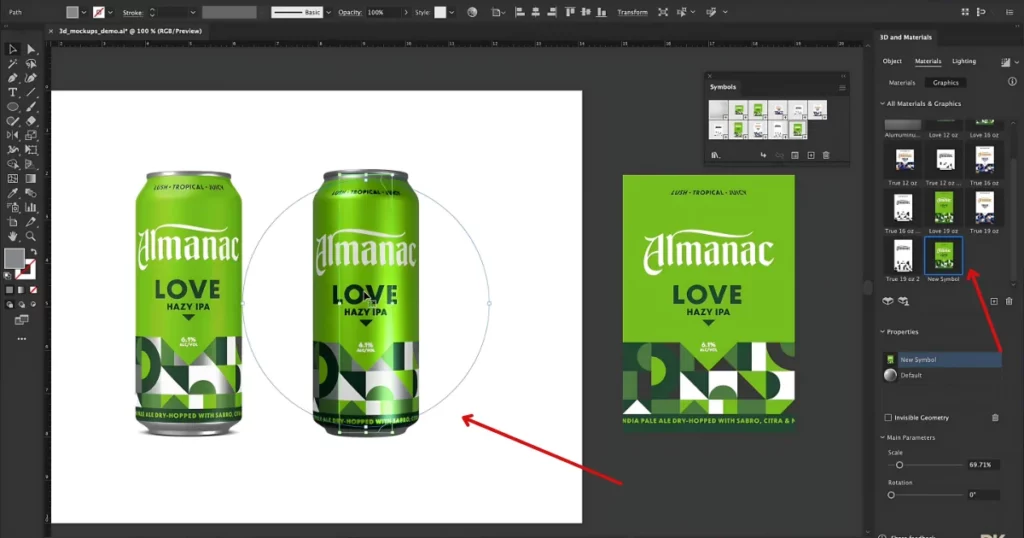Delete material using trash icon below graphics grid

click(x=1009, y=302)
